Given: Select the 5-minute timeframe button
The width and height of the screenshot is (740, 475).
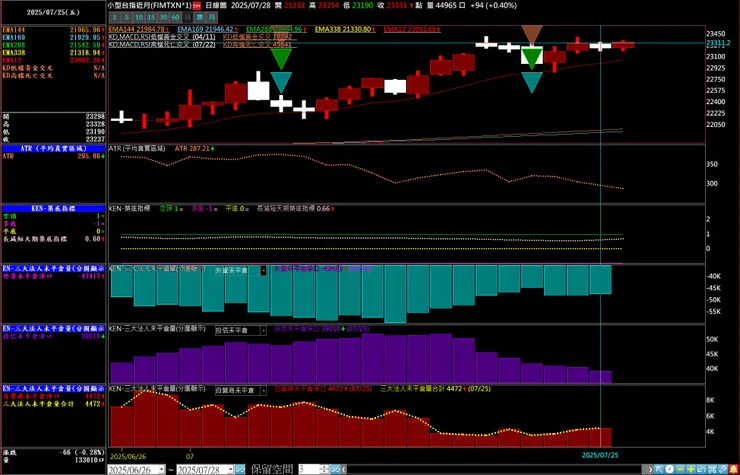Looking at the screenshot, I should (126, 17).
